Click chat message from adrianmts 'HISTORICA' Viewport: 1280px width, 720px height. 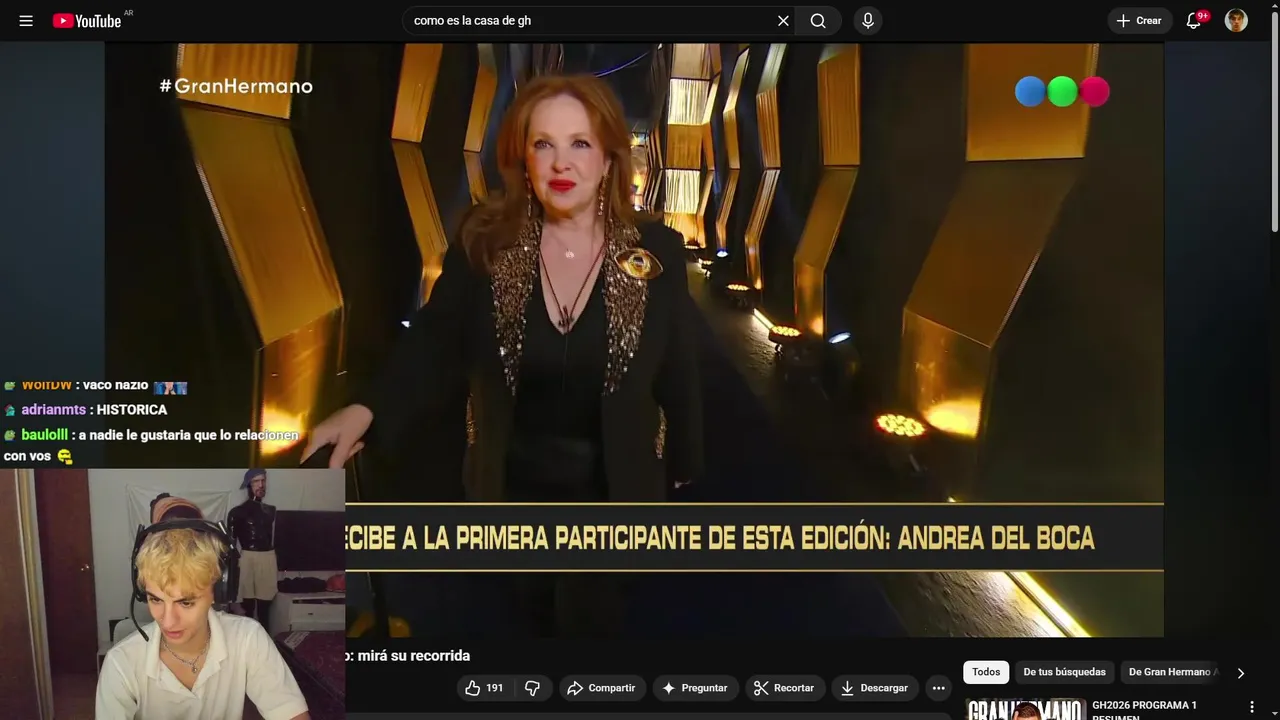click(132, 410)
